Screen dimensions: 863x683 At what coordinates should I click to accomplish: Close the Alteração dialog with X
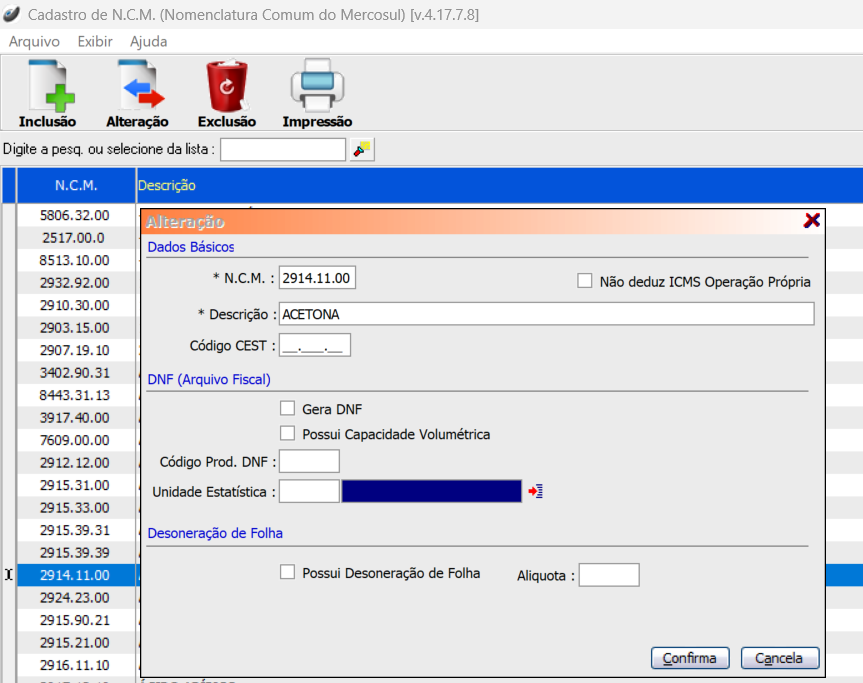(812, 221)
